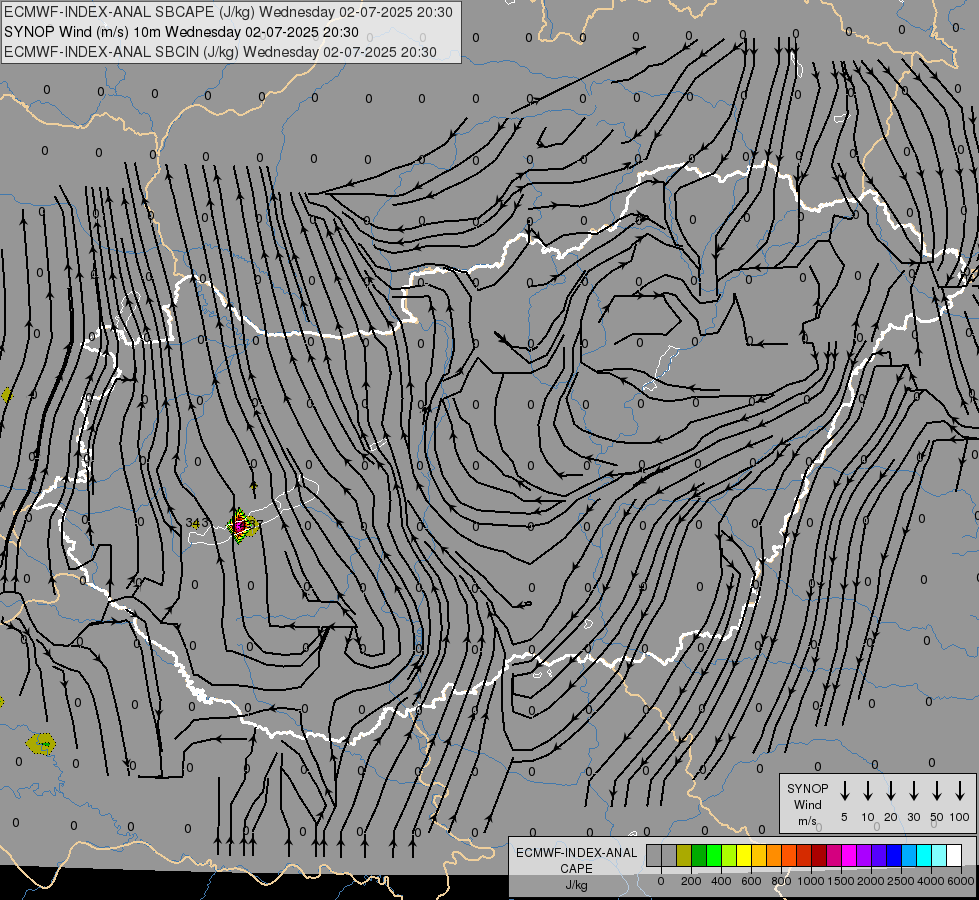Screen dimensions: 979x900
Task: Select the dark red CAPE legend swatch
Action: pos(819,856)
